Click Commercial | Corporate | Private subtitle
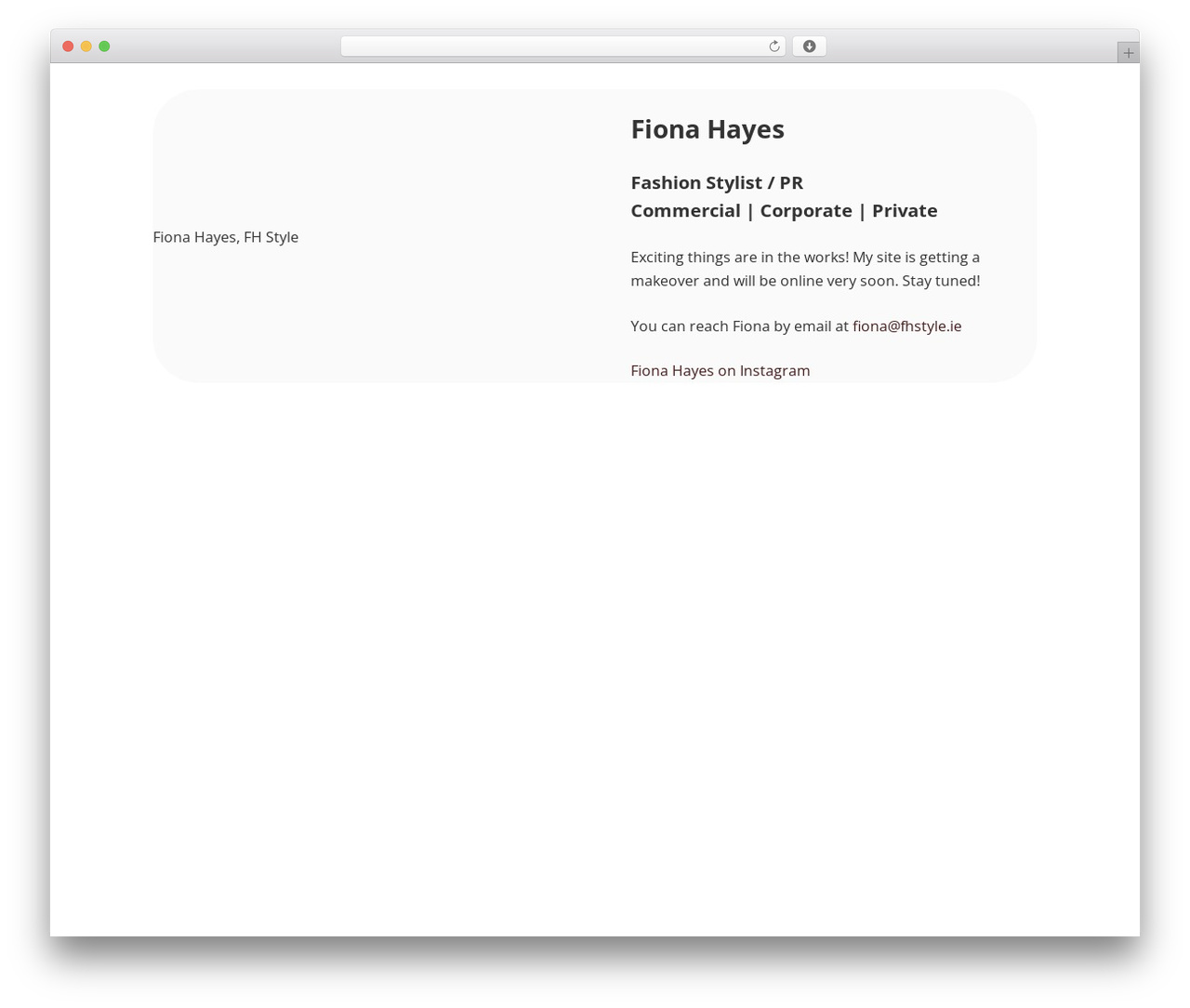1190x1008 pixels. click(784, 210)
